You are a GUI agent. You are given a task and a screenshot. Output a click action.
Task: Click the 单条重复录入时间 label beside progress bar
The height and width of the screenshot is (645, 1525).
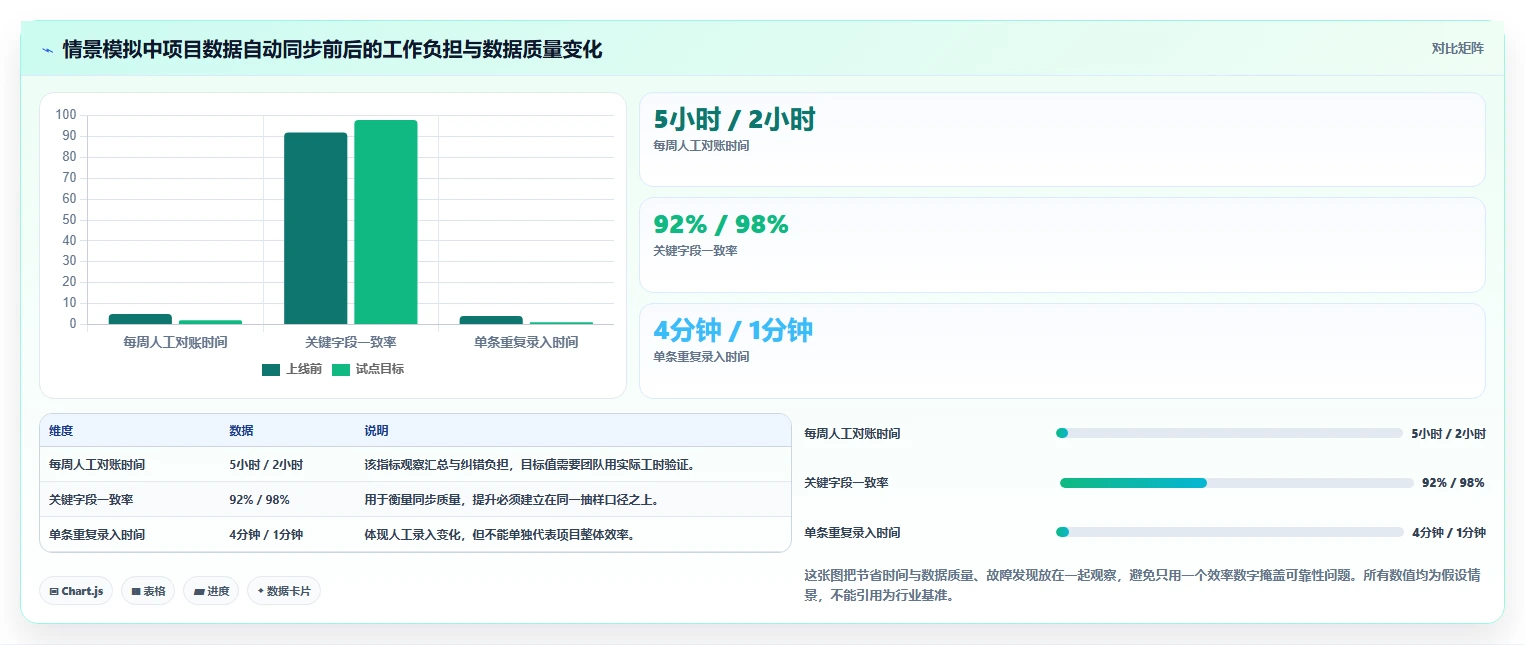[x=852, y=533]
